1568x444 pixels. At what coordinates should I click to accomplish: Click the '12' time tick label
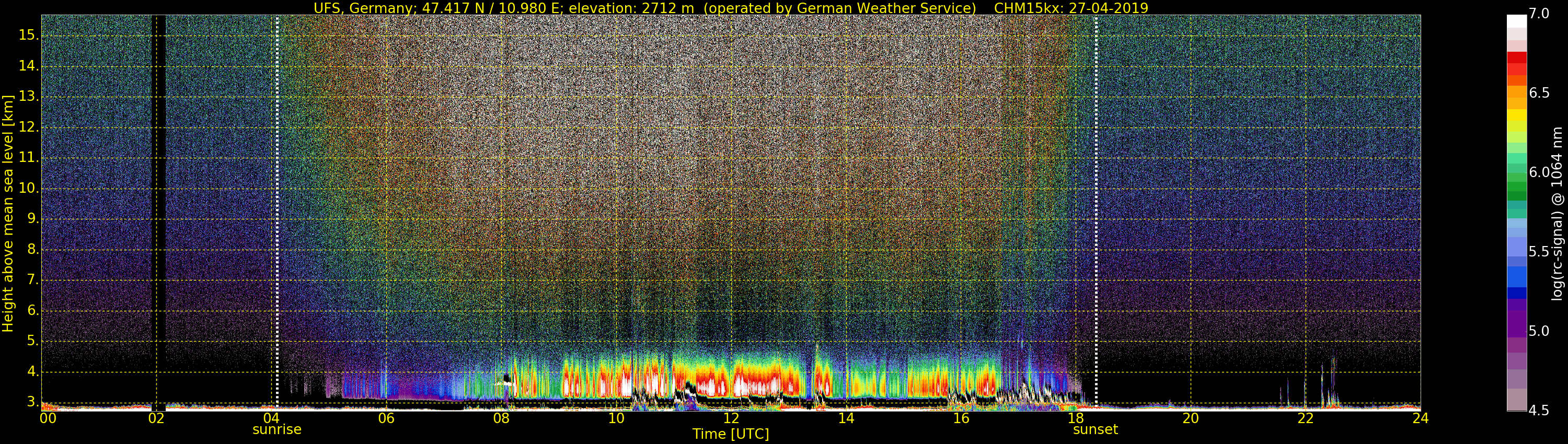tap(731, 418)
